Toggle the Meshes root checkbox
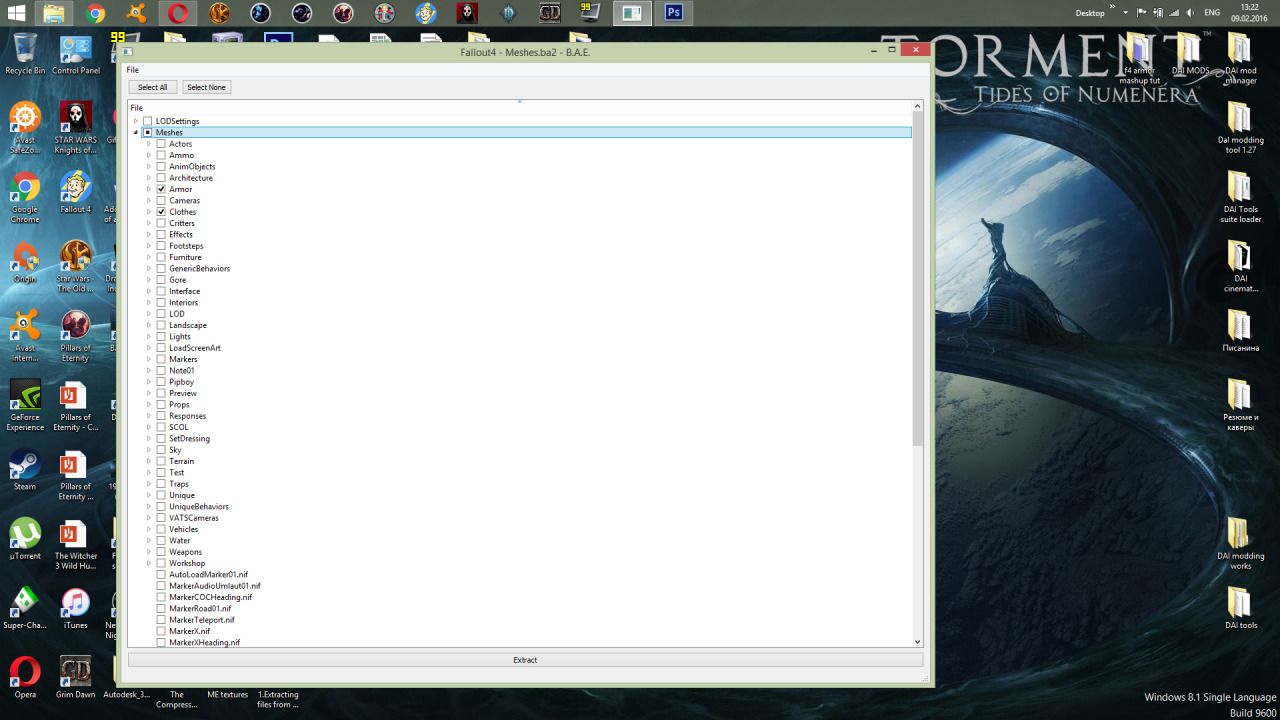 click(x=148, y=132)
